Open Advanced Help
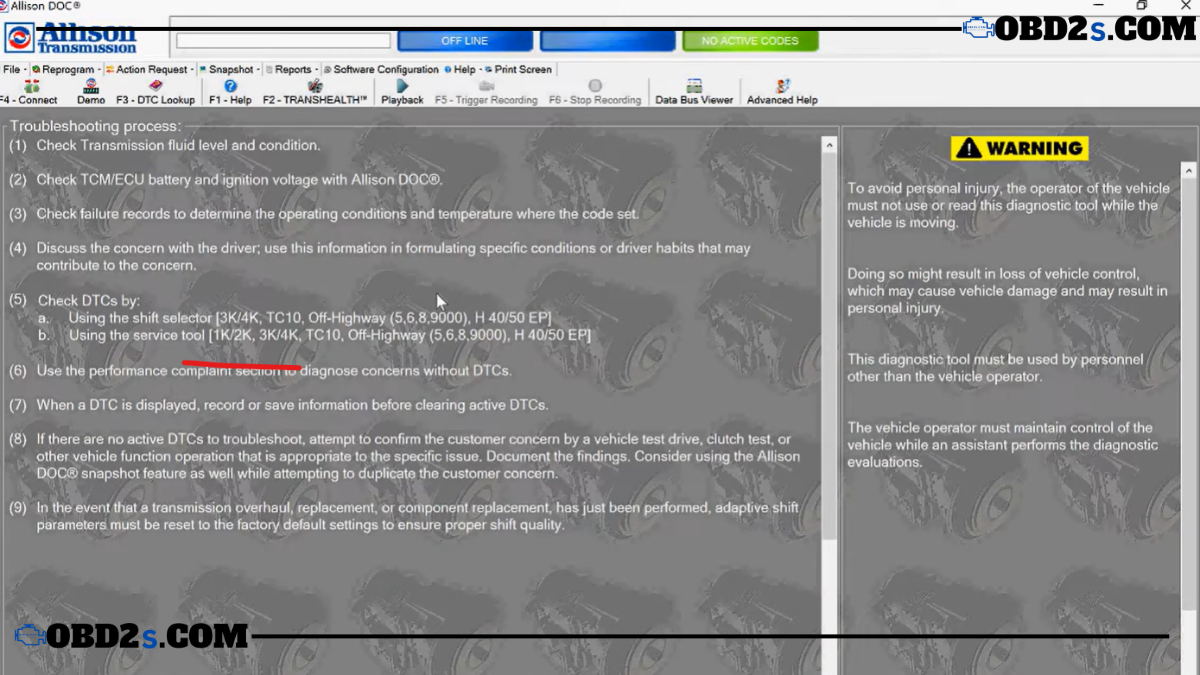1200x675 pixels. click(782, 92)
